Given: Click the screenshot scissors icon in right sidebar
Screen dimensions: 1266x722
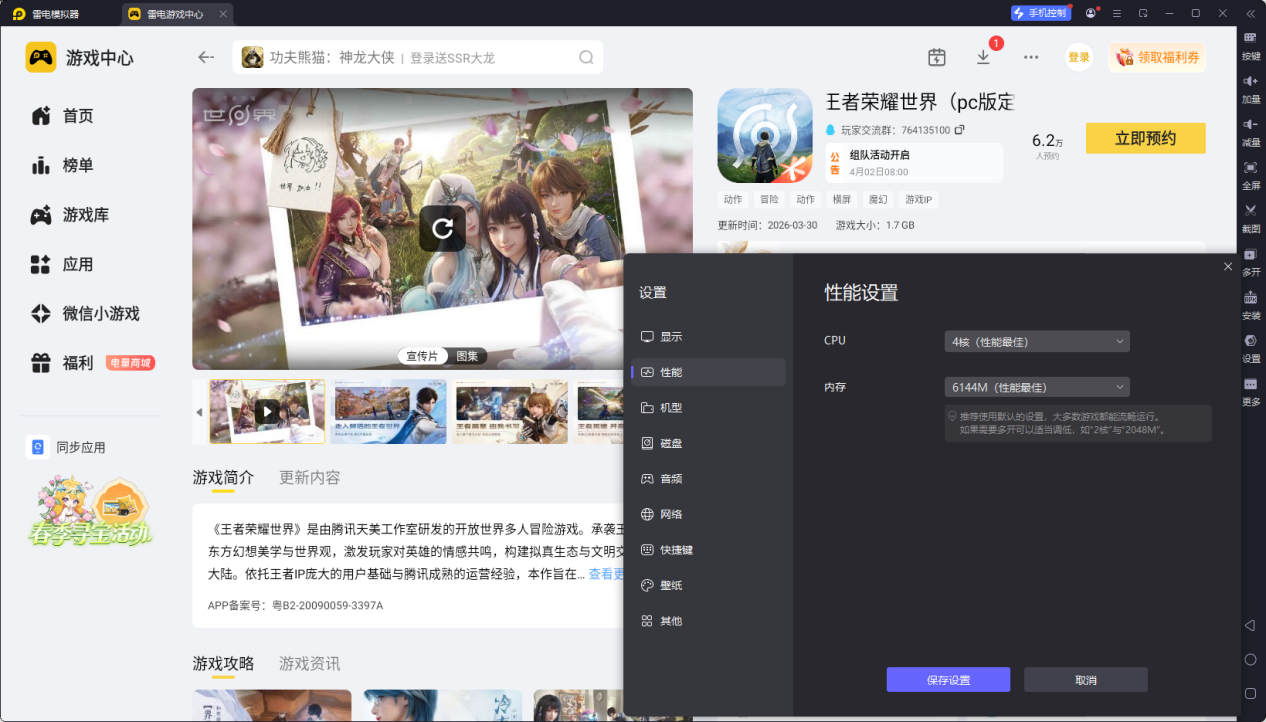Looking at the screenshot, I should [x=1250, y=211].
